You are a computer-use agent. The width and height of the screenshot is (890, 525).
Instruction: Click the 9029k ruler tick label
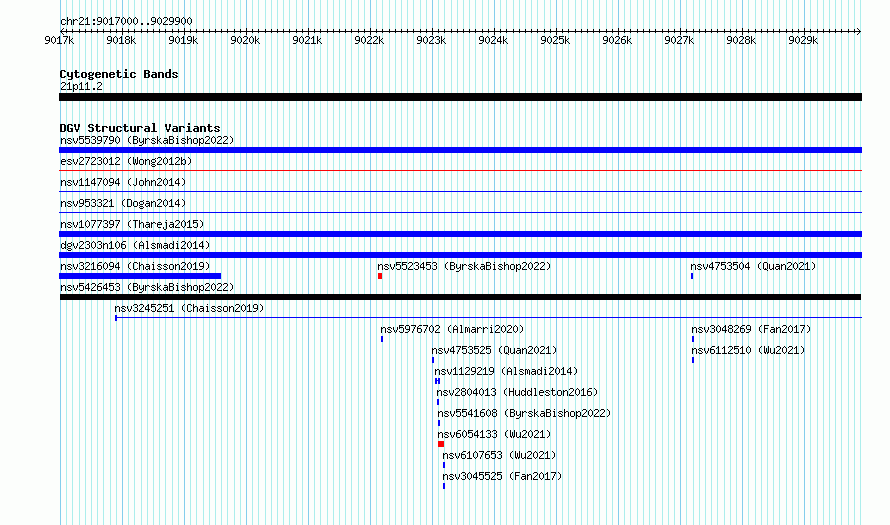click(x=803, y=40)
